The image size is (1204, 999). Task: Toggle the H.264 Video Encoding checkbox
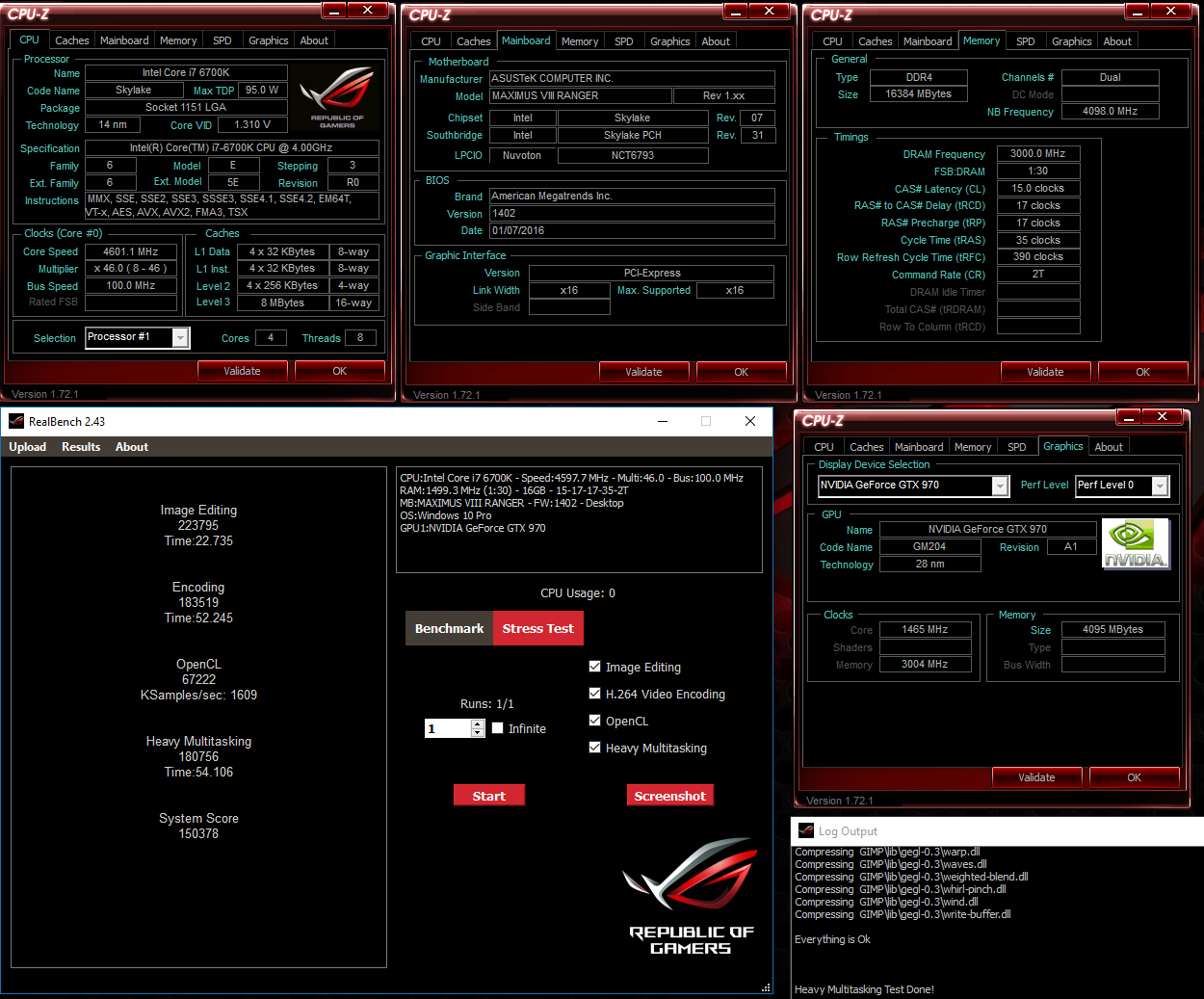click(594, 694)
